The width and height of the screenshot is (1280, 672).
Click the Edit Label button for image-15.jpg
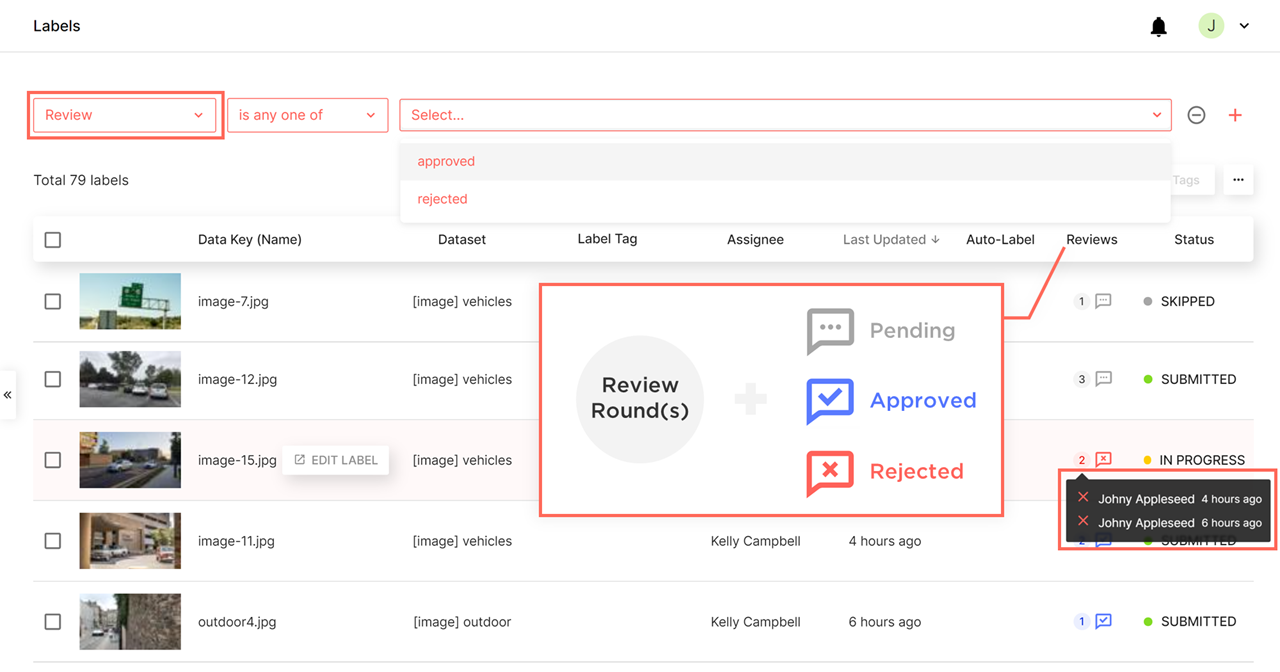click(x=336, y=460)
